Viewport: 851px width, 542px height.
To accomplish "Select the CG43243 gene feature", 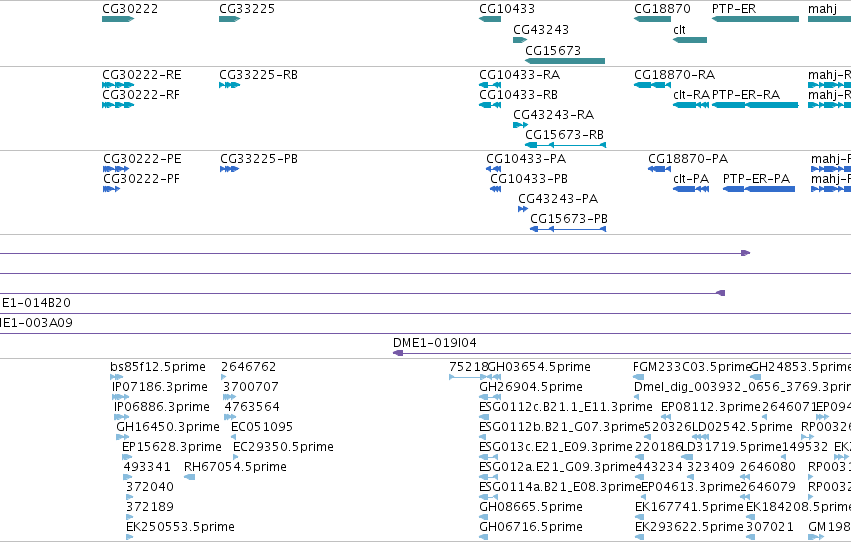I will pyautogui.click(x=520, y=40).
